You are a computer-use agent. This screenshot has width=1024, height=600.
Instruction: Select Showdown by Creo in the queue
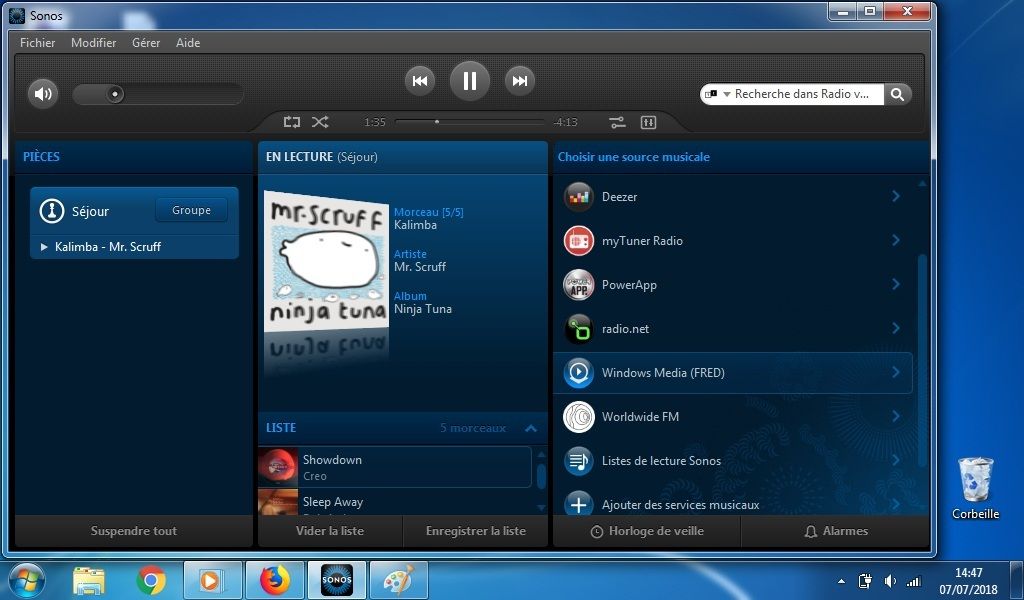pyautogui.click(x=395, y=467)
